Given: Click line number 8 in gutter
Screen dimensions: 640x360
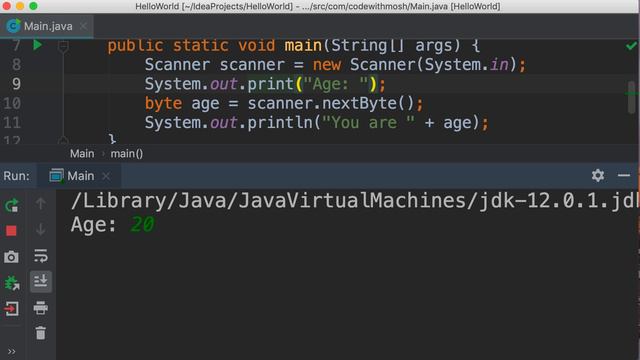Looking at the screenshot, I should click(16, 64).
